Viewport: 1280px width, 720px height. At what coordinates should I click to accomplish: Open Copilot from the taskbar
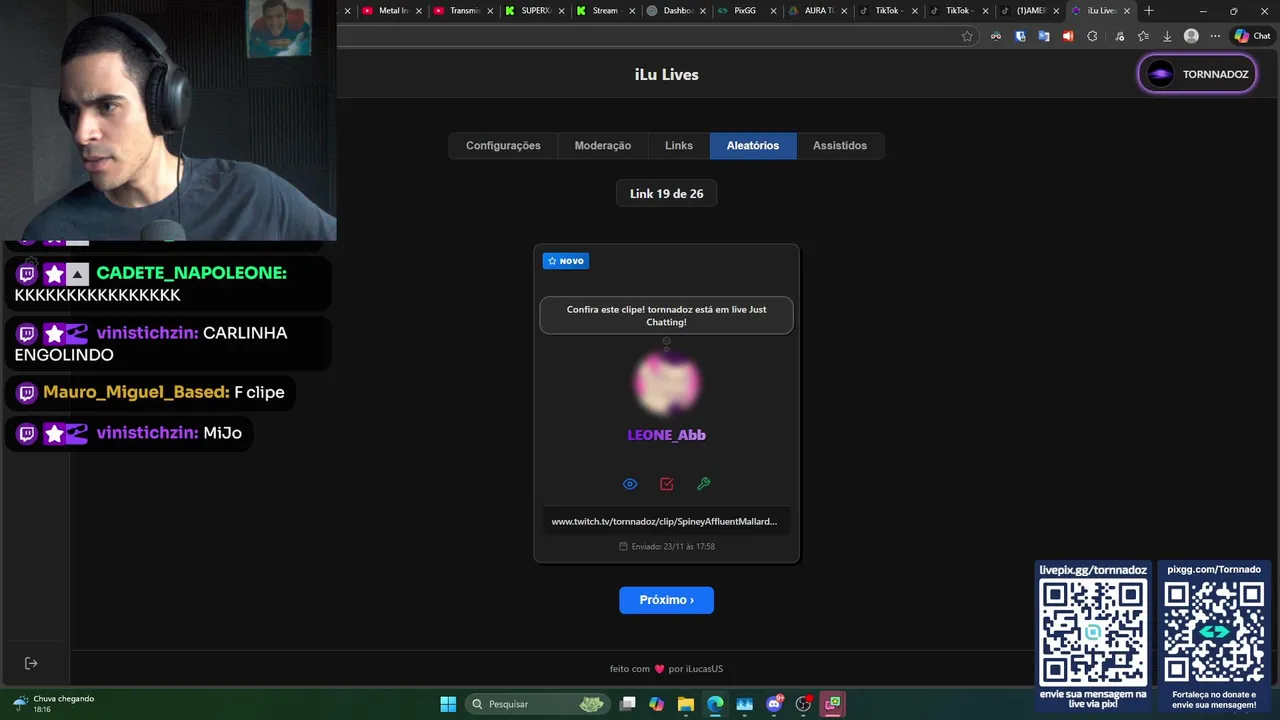point(656,704)
